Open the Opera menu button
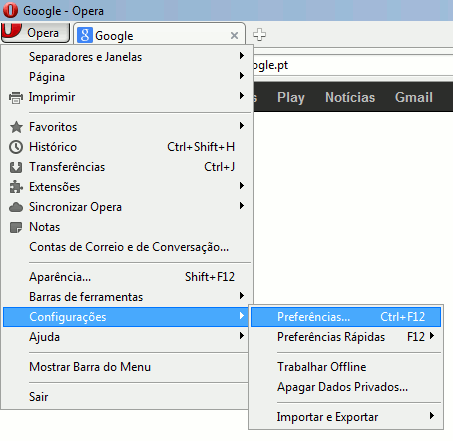This screenshot has height=441, width=453. pyautogui.click(x=35, y=33)
